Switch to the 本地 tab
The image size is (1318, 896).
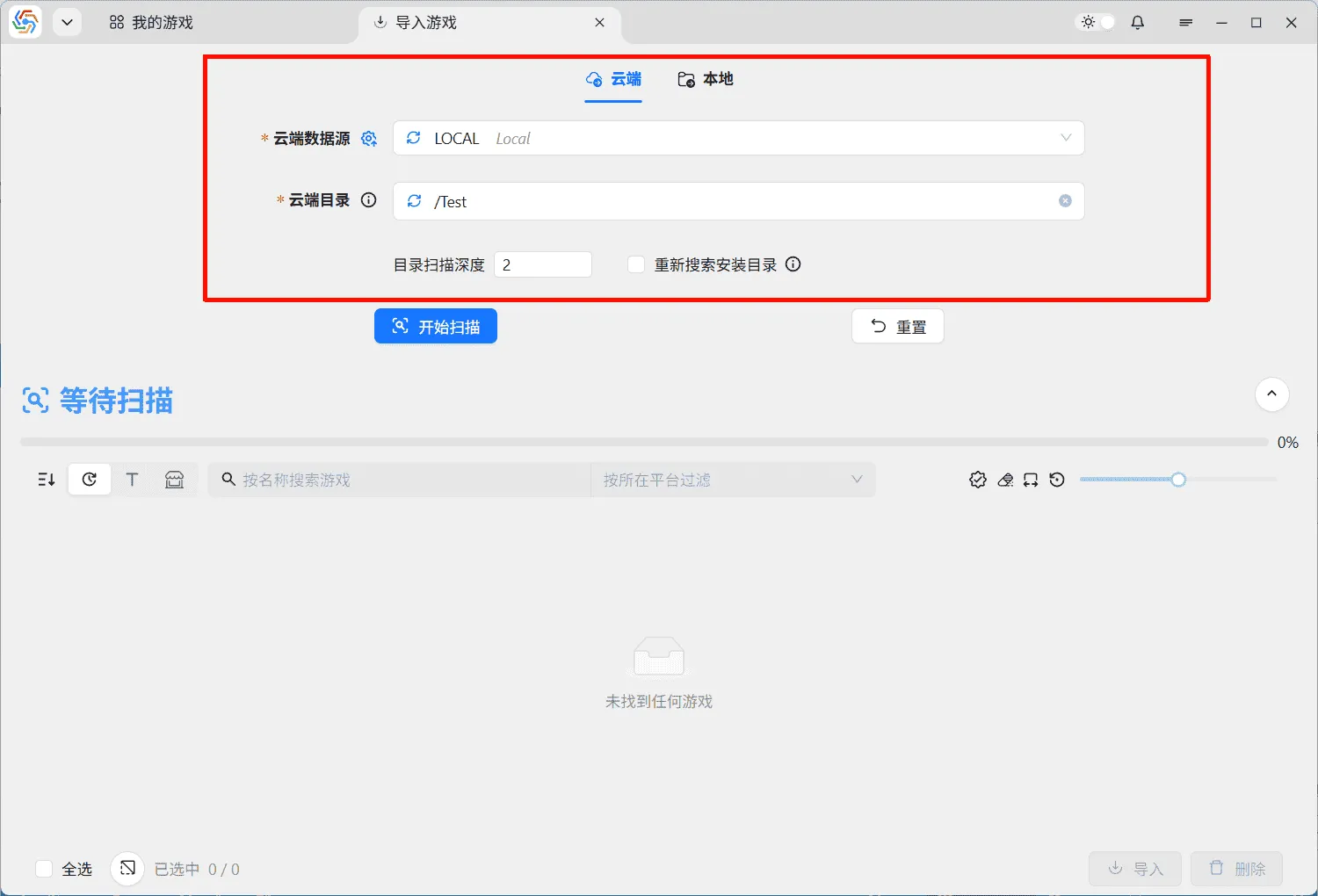point(706,79)
